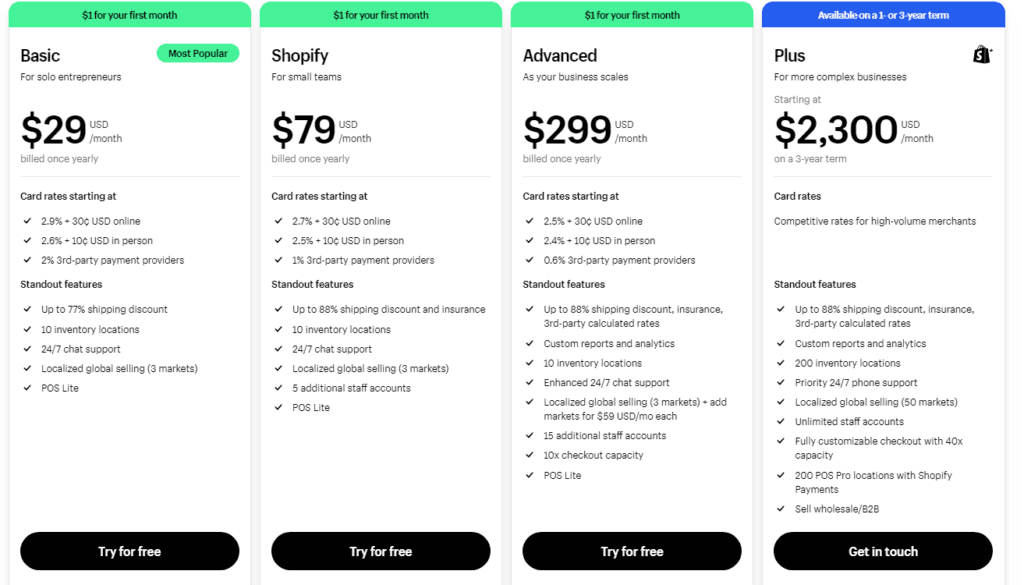Image resolution: width=1024 pixels, height=585 pixels.
Task: Click the checkmark next to 'POS Lite' under Basic
Action: tap(25, 387)
